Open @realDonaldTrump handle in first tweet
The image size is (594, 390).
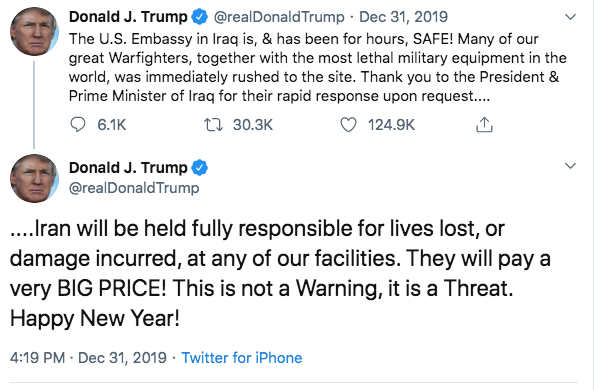point(279,17)
